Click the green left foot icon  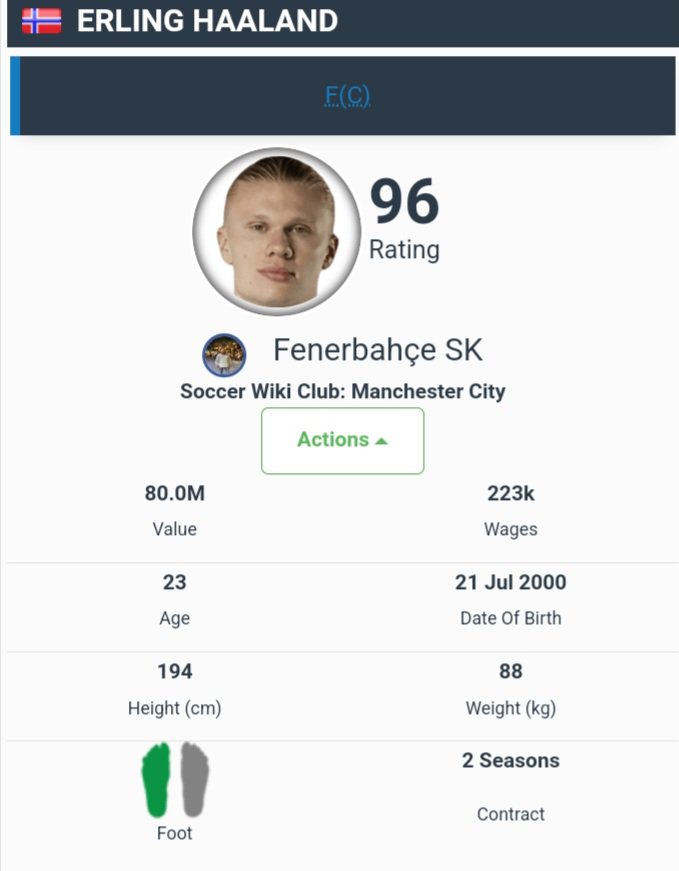[x=157, y=779]
